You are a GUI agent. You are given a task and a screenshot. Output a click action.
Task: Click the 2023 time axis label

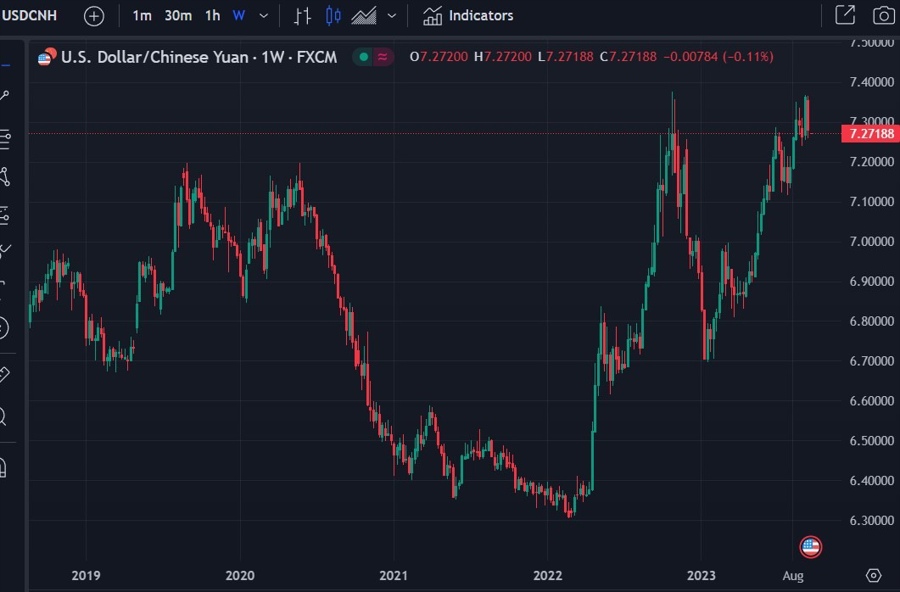[701, 575]
